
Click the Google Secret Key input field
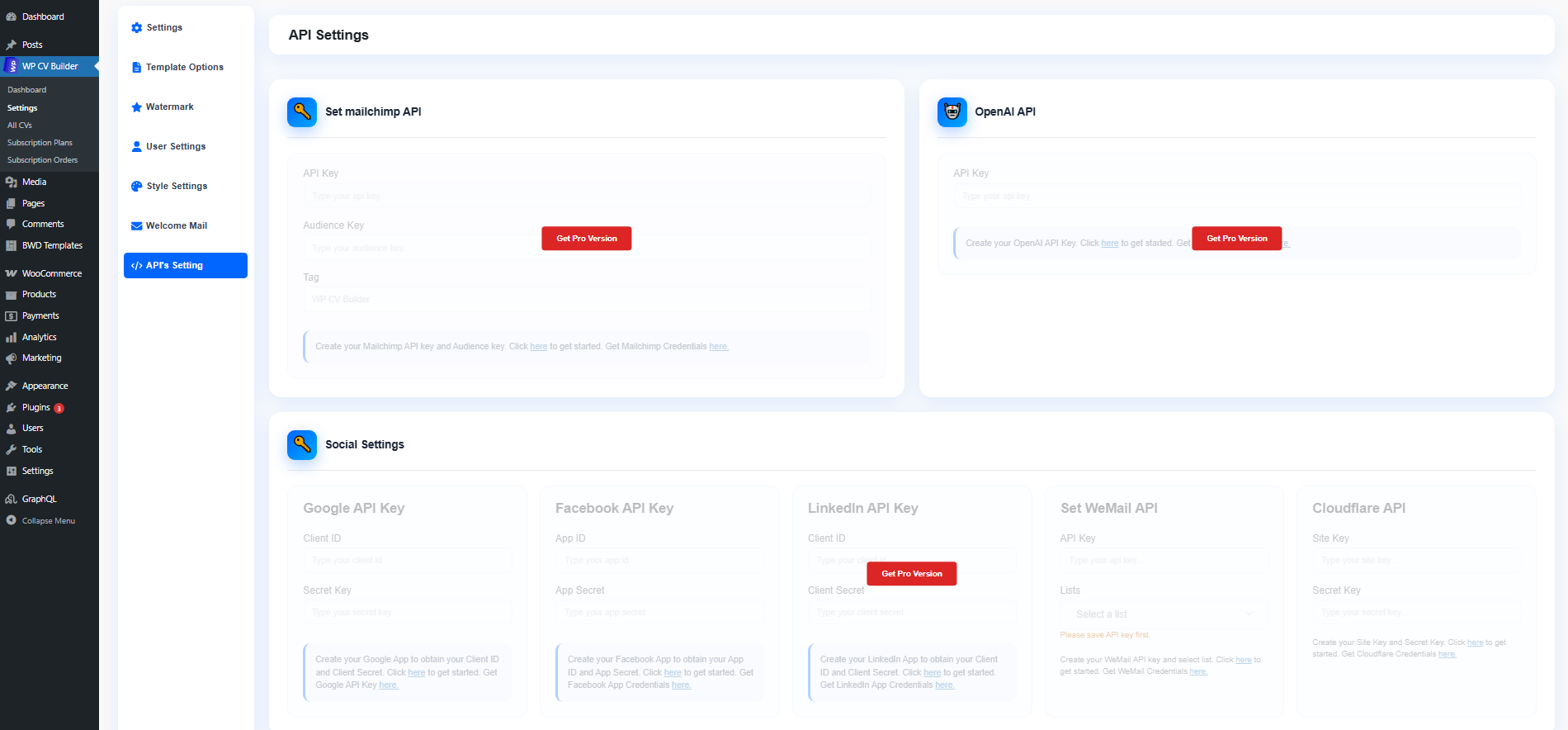(407, 612)
